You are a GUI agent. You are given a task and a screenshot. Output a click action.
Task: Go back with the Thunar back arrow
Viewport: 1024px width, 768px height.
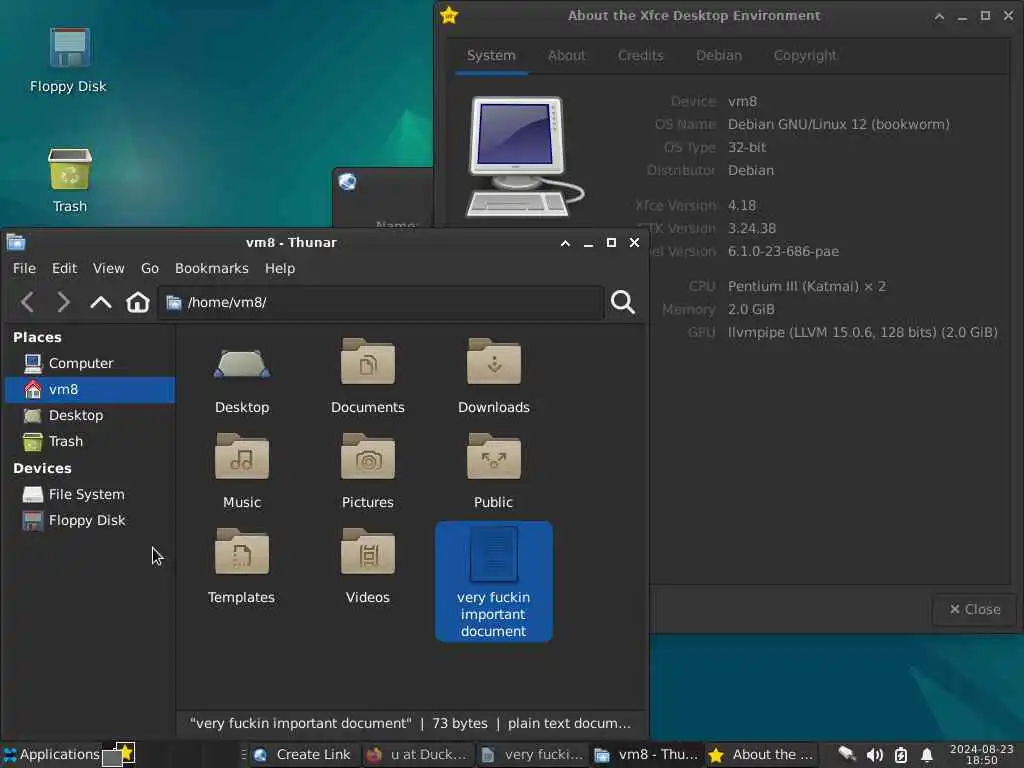pos(27,302)
